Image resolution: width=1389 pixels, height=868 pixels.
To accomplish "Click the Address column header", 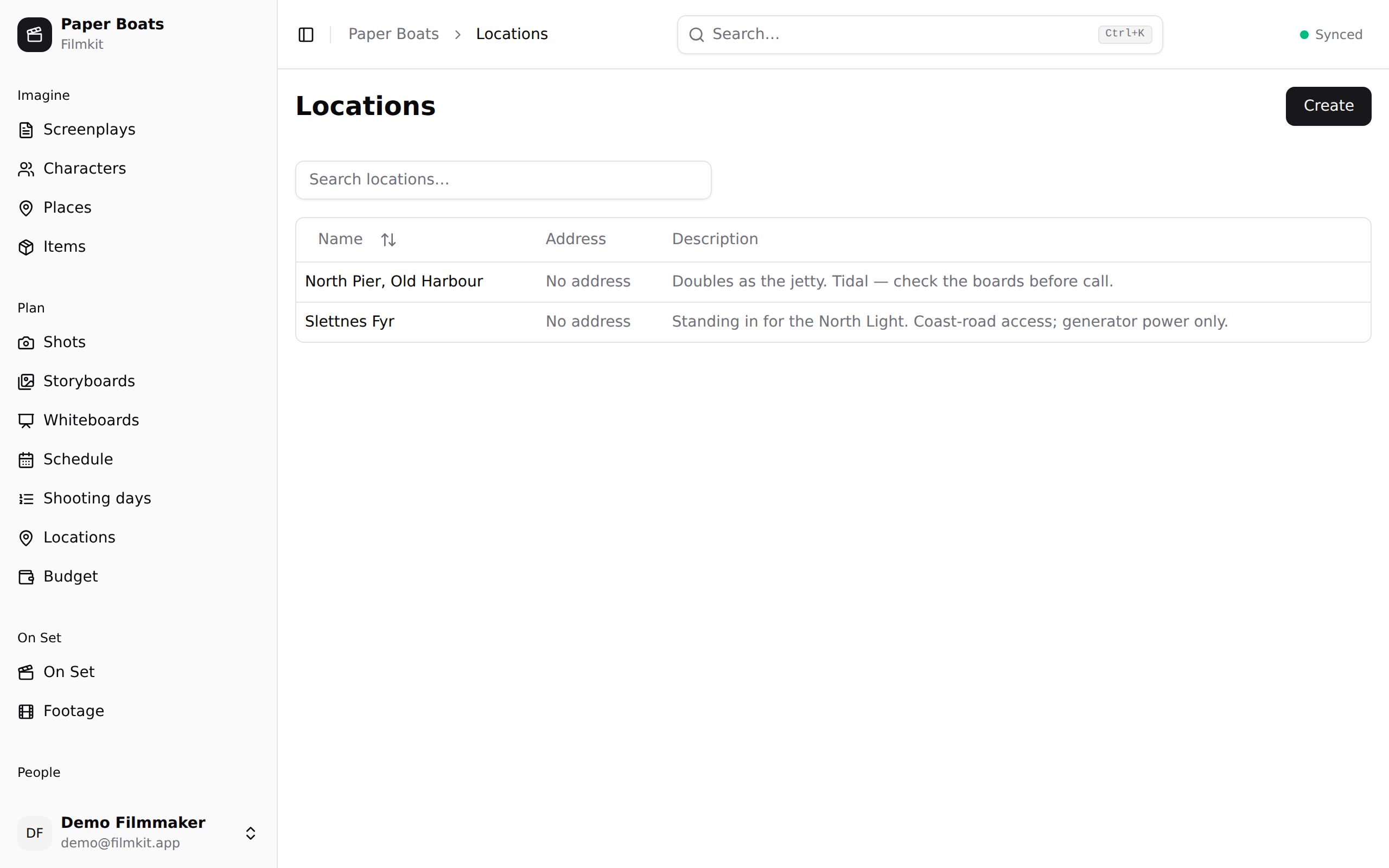I will [576, 239].
